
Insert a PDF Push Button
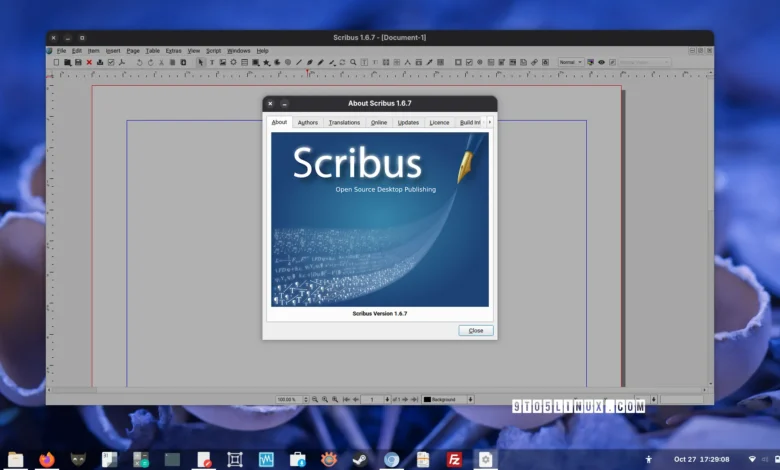[458, 62]
